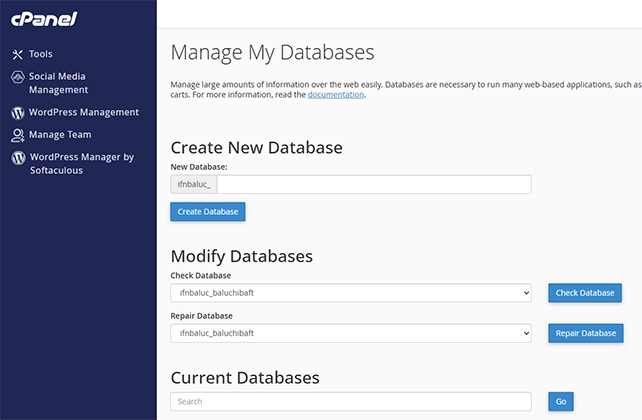Click the Repair Database button
This screenshot has height=420, width=642.
point(586,333)
